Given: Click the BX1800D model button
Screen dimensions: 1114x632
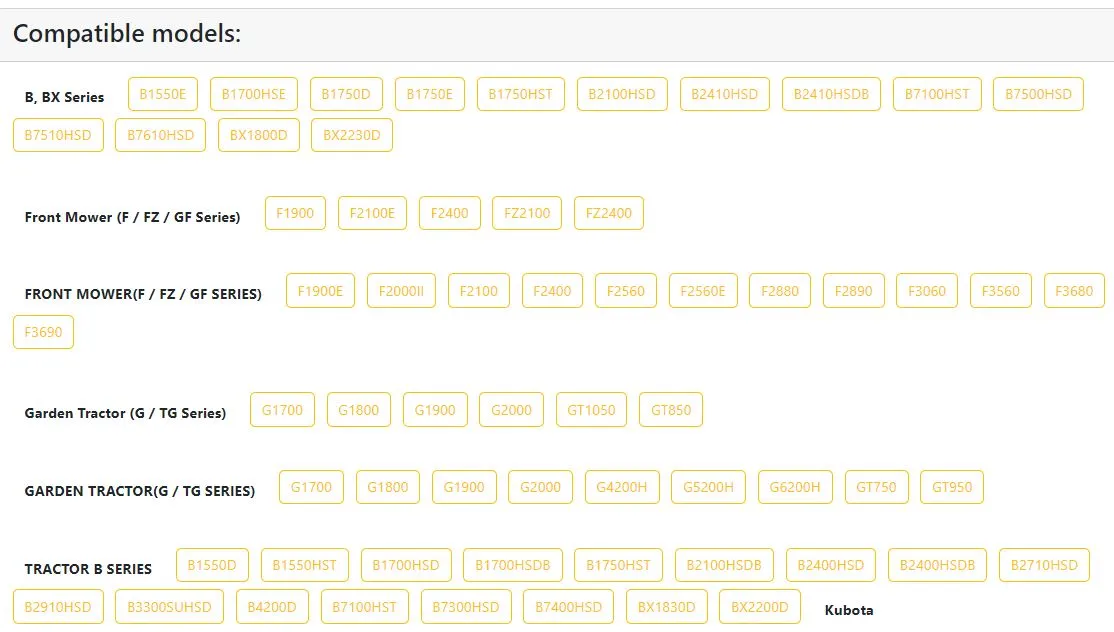Looking at the screenshot, I should tap(259, 135).
